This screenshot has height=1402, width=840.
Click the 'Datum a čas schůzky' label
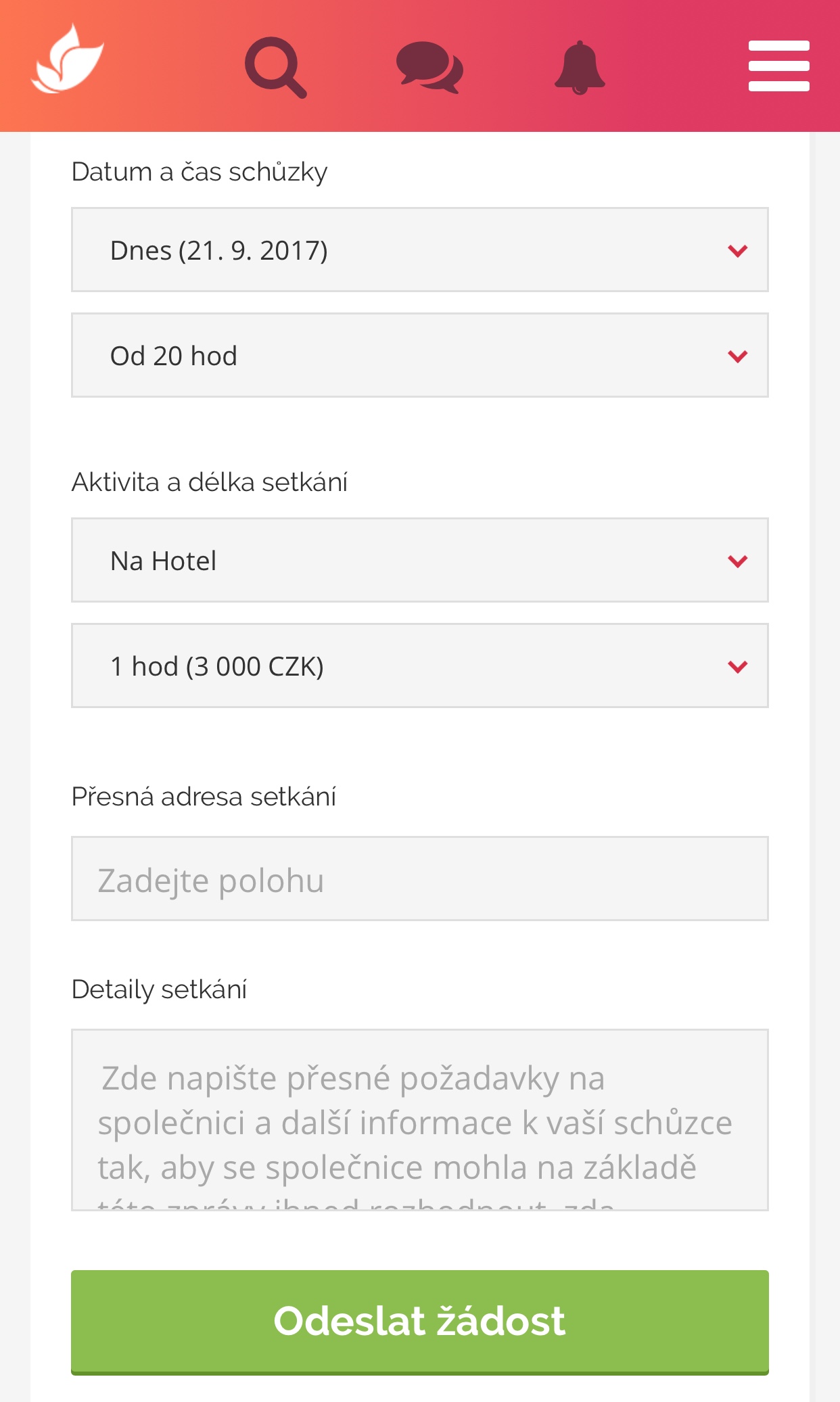(x=200, y=172)
